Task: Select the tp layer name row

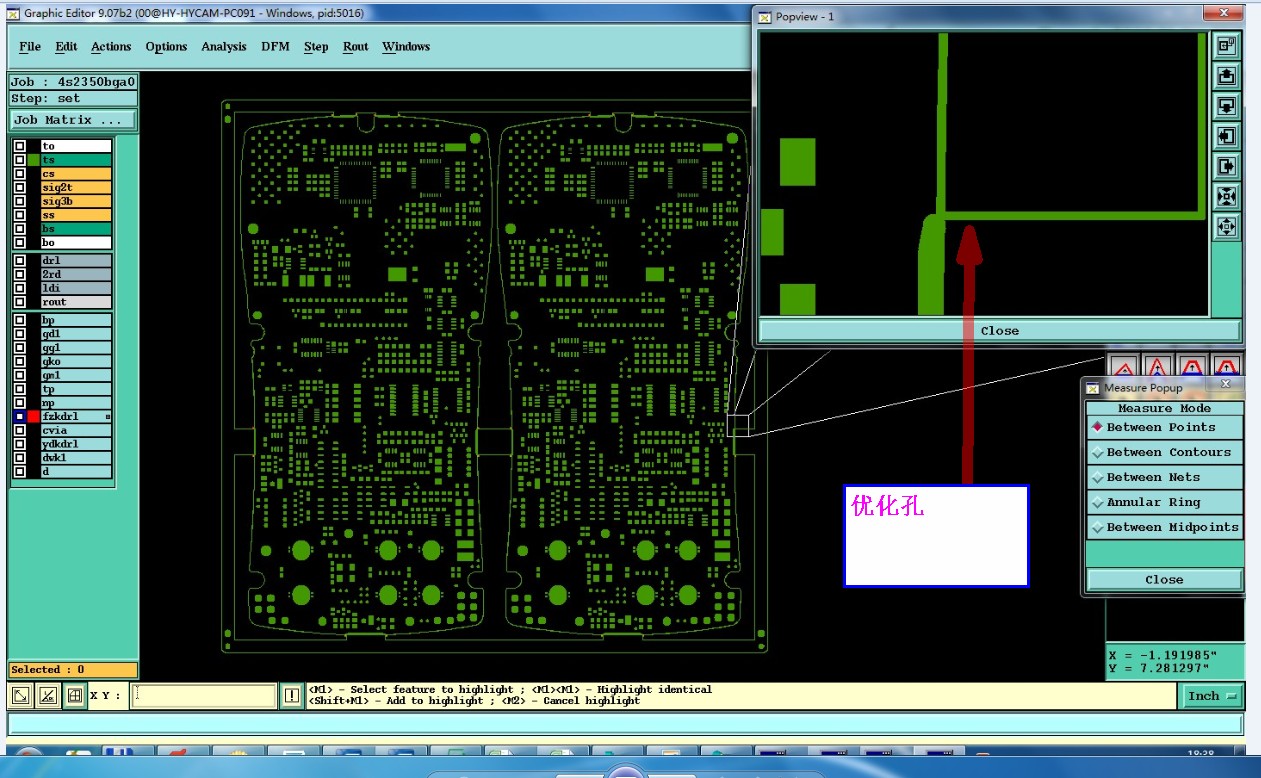Action: [76, 389]
